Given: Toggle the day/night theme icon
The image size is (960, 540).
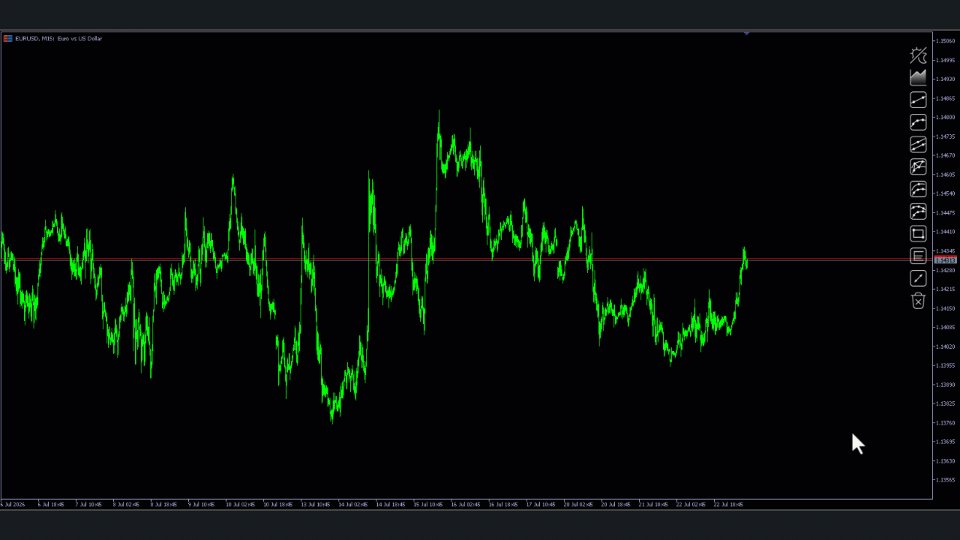Looking at the screenshot, I should (918, 55).
